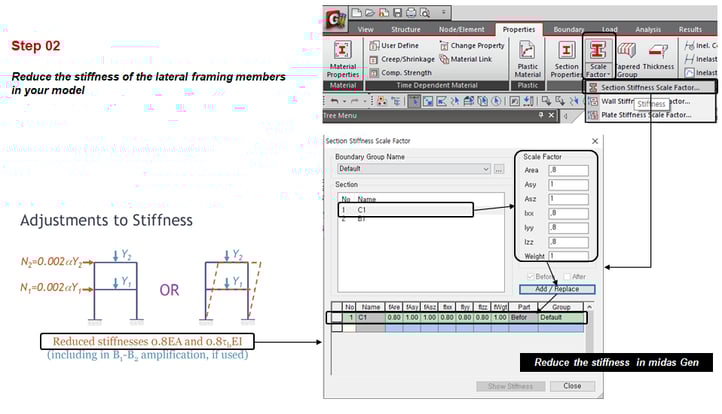Click the Add / Replace button
The width and height of the screenshot is (722, 414).
click(x=557, y=289)
